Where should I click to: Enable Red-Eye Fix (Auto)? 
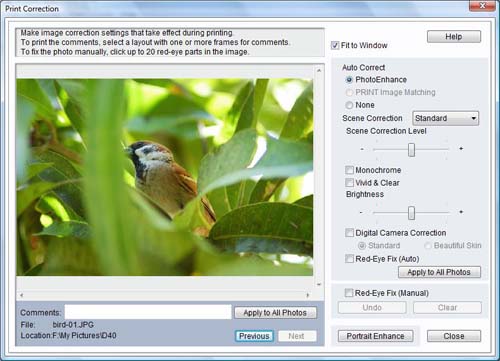(x=349, y=259)
